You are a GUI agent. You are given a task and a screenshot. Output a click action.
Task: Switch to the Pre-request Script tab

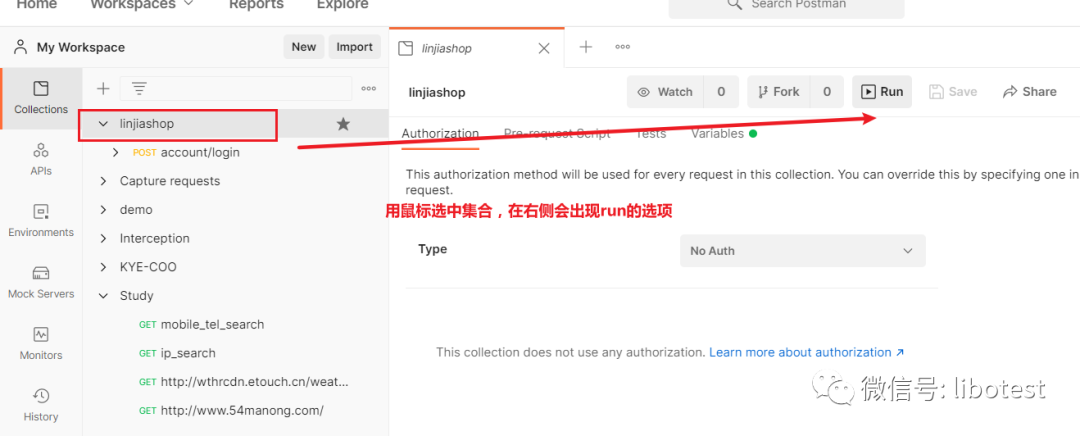point(557,134)
